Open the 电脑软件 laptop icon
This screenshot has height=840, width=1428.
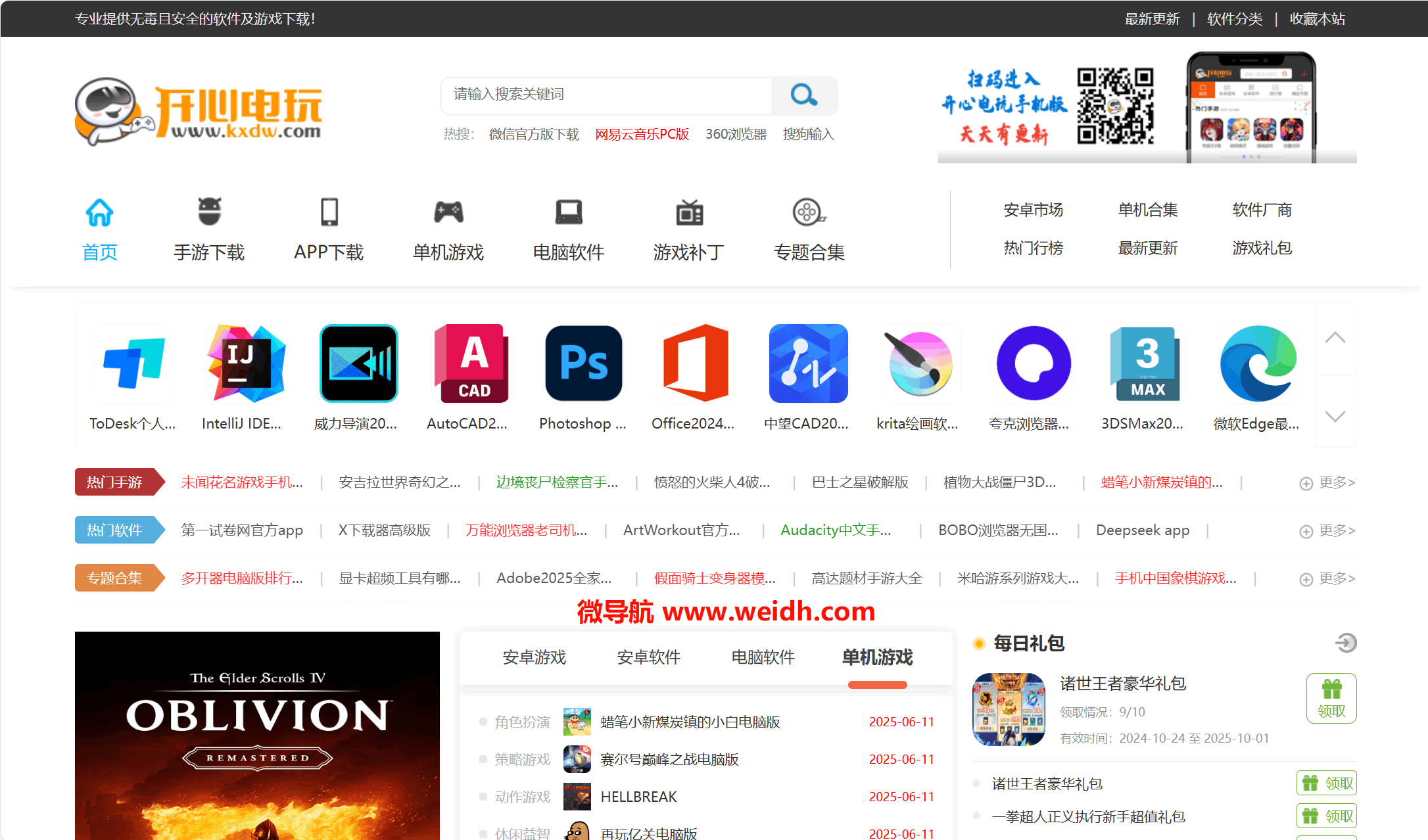569,212
